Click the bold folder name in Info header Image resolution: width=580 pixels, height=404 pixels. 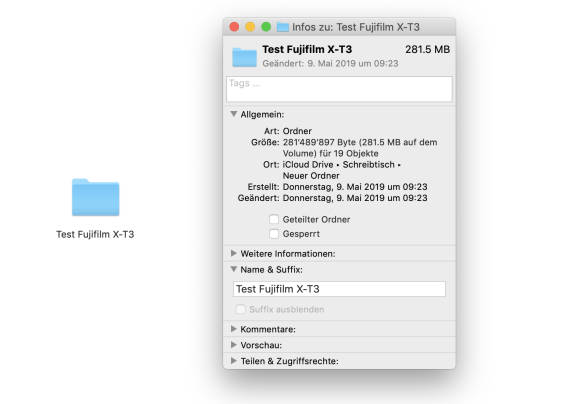[x=307, y=49]
